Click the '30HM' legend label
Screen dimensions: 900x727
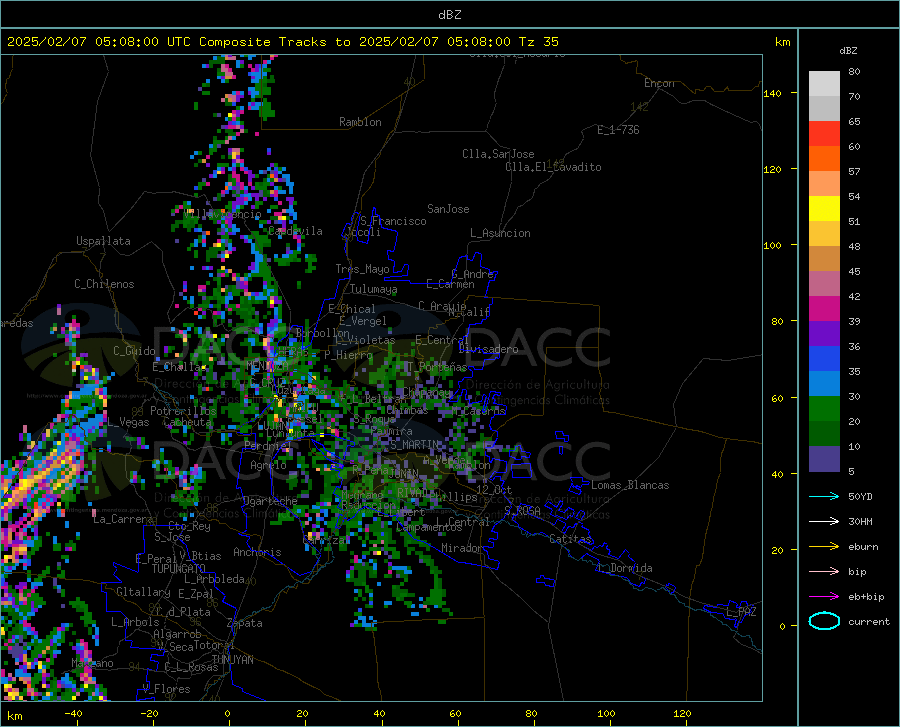tap(860, 521)
